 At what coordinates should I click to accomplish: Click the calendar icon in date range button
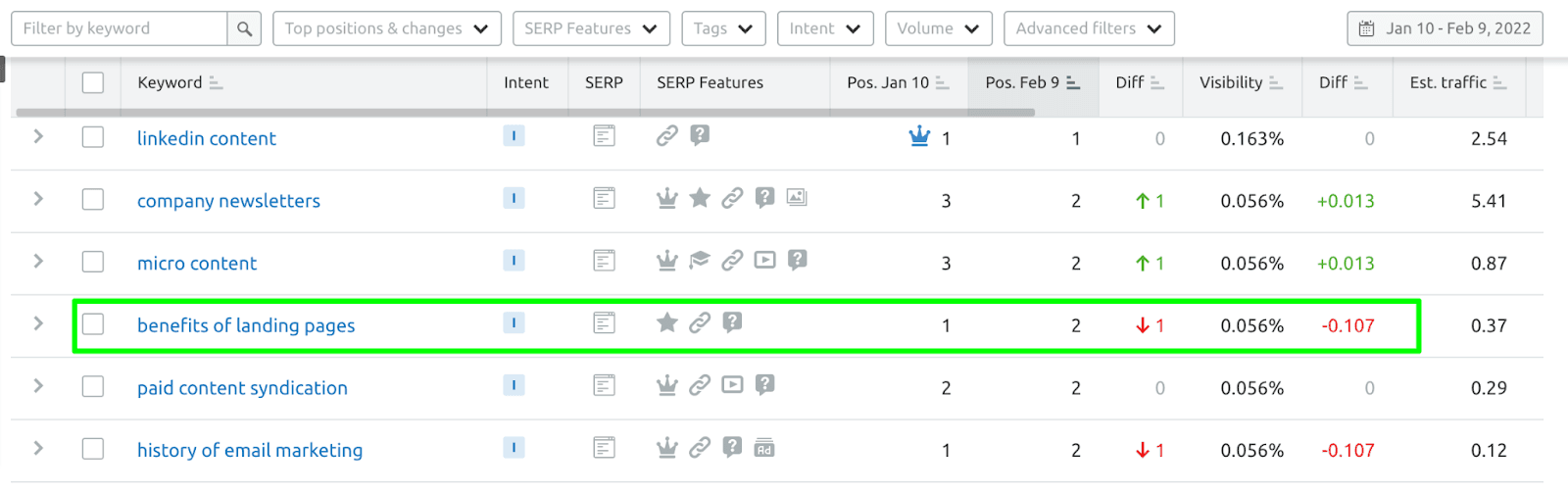tap(1367, 28)
